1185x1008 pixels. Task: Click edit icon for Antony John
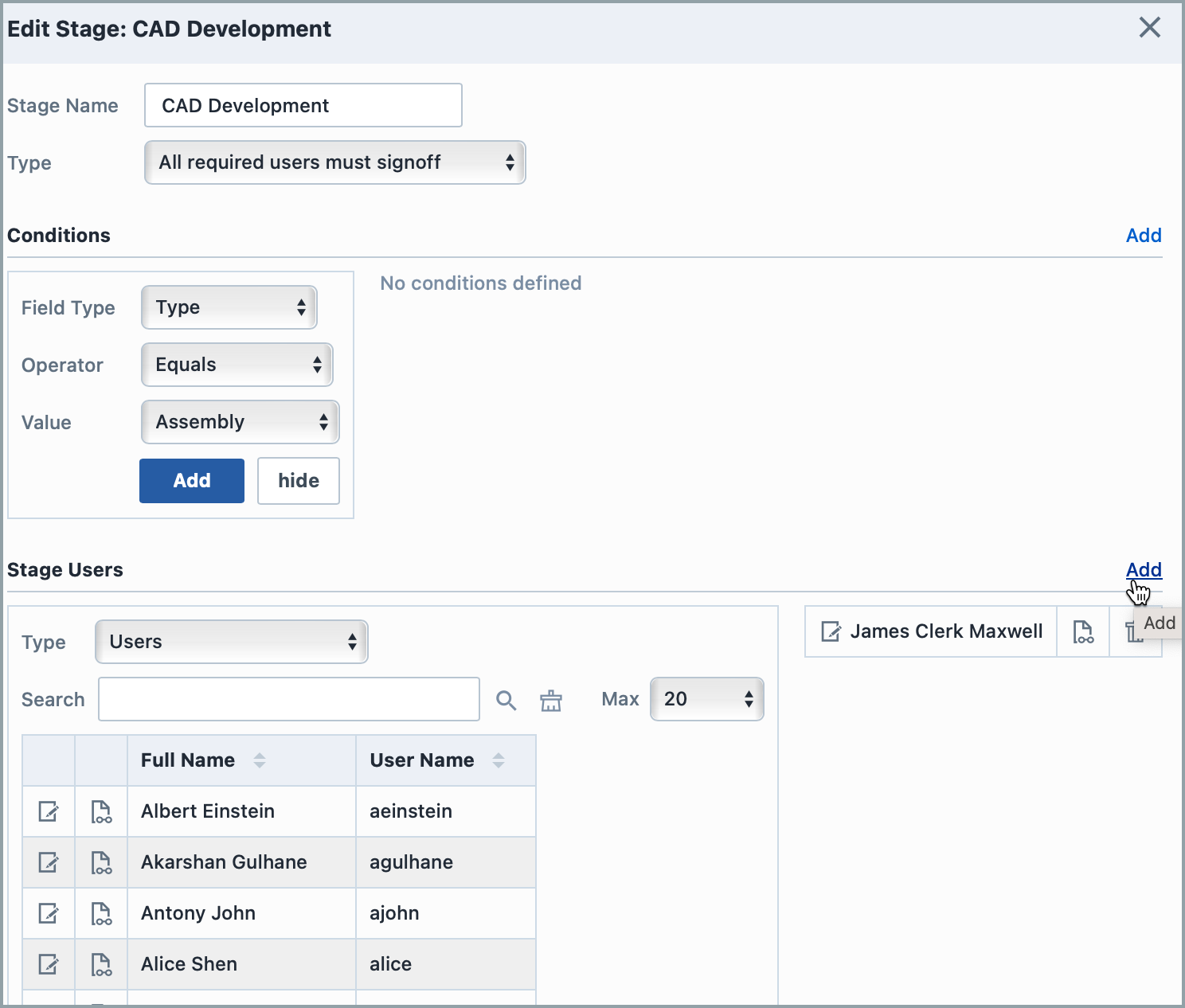[49, 913]
